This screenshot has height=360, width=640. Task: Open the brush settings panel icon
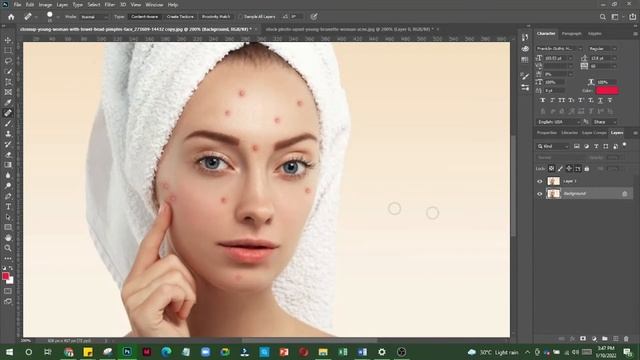point(525,76)
